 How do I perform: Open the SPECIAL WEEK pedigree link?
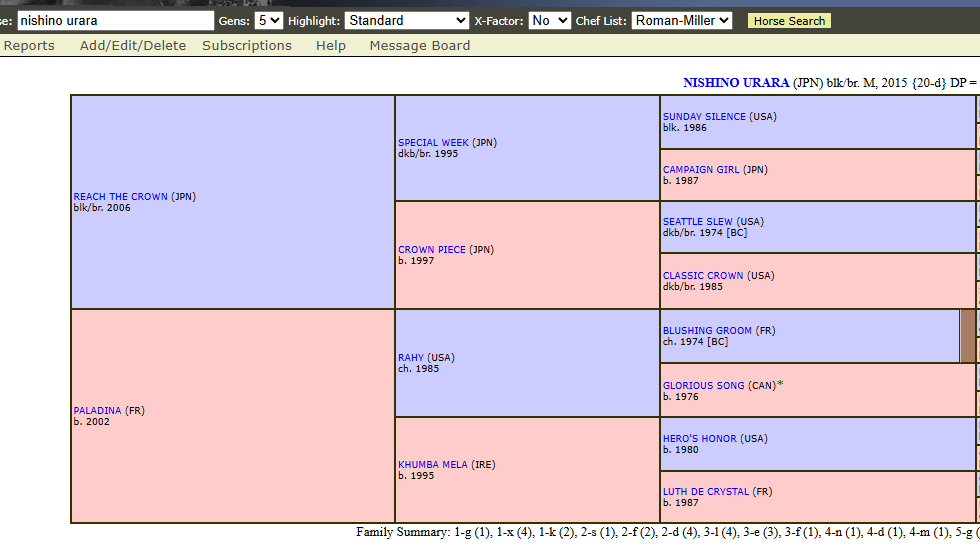(433, 143)
